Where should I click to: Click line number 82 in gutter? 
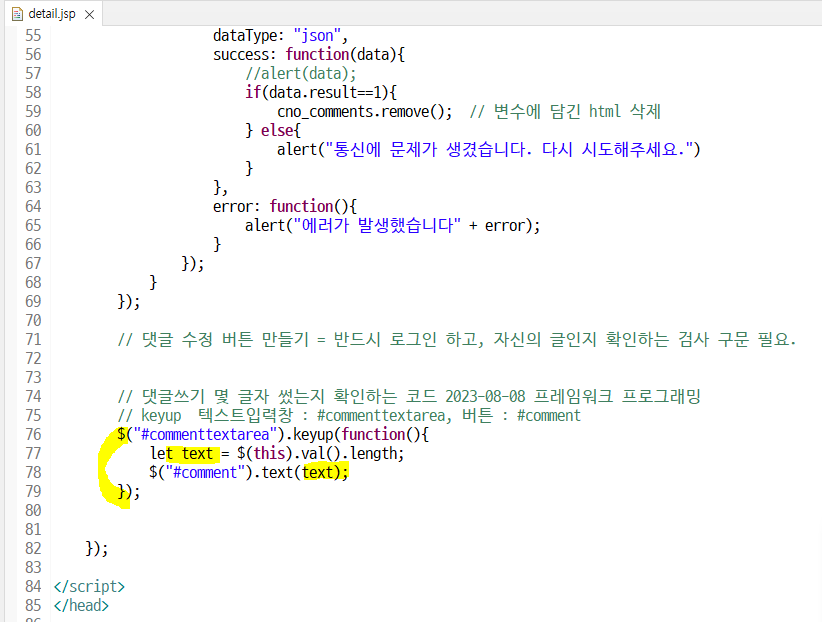[33, 549]
